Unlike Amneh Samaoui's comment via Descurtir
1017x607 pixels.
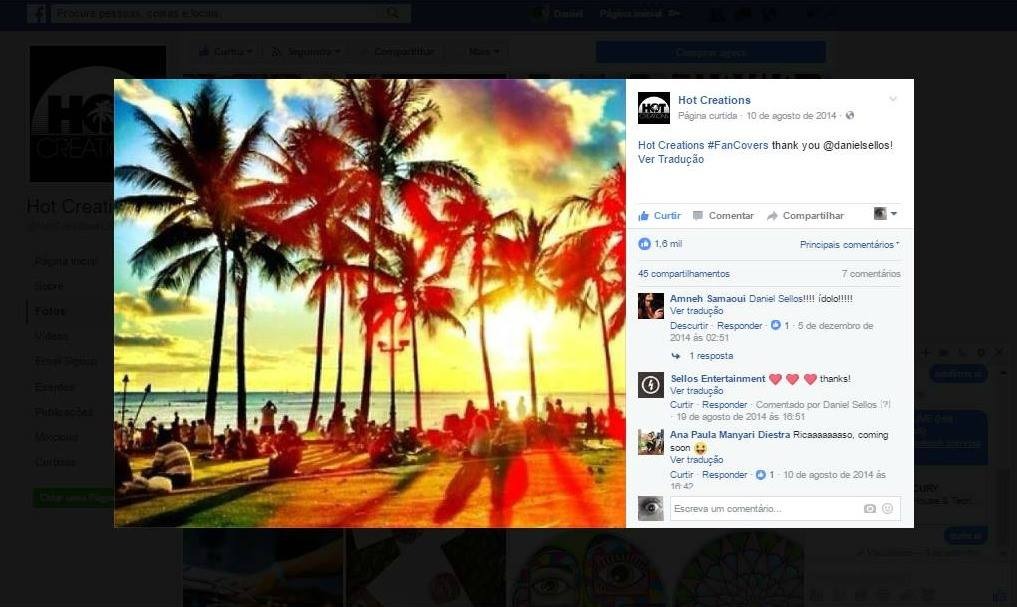[x=689, y=326]
